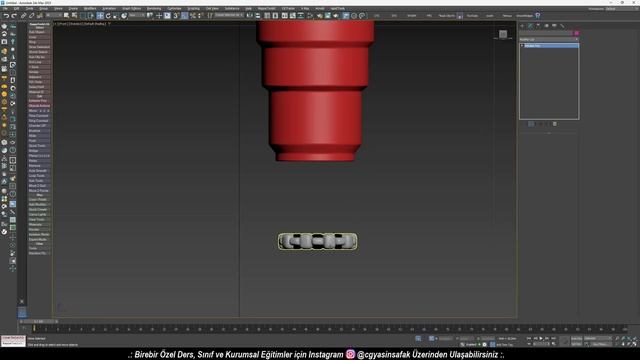Click the Play Animation button
The width and height of the screenshot is (640, 360).
tap(541, 338)
